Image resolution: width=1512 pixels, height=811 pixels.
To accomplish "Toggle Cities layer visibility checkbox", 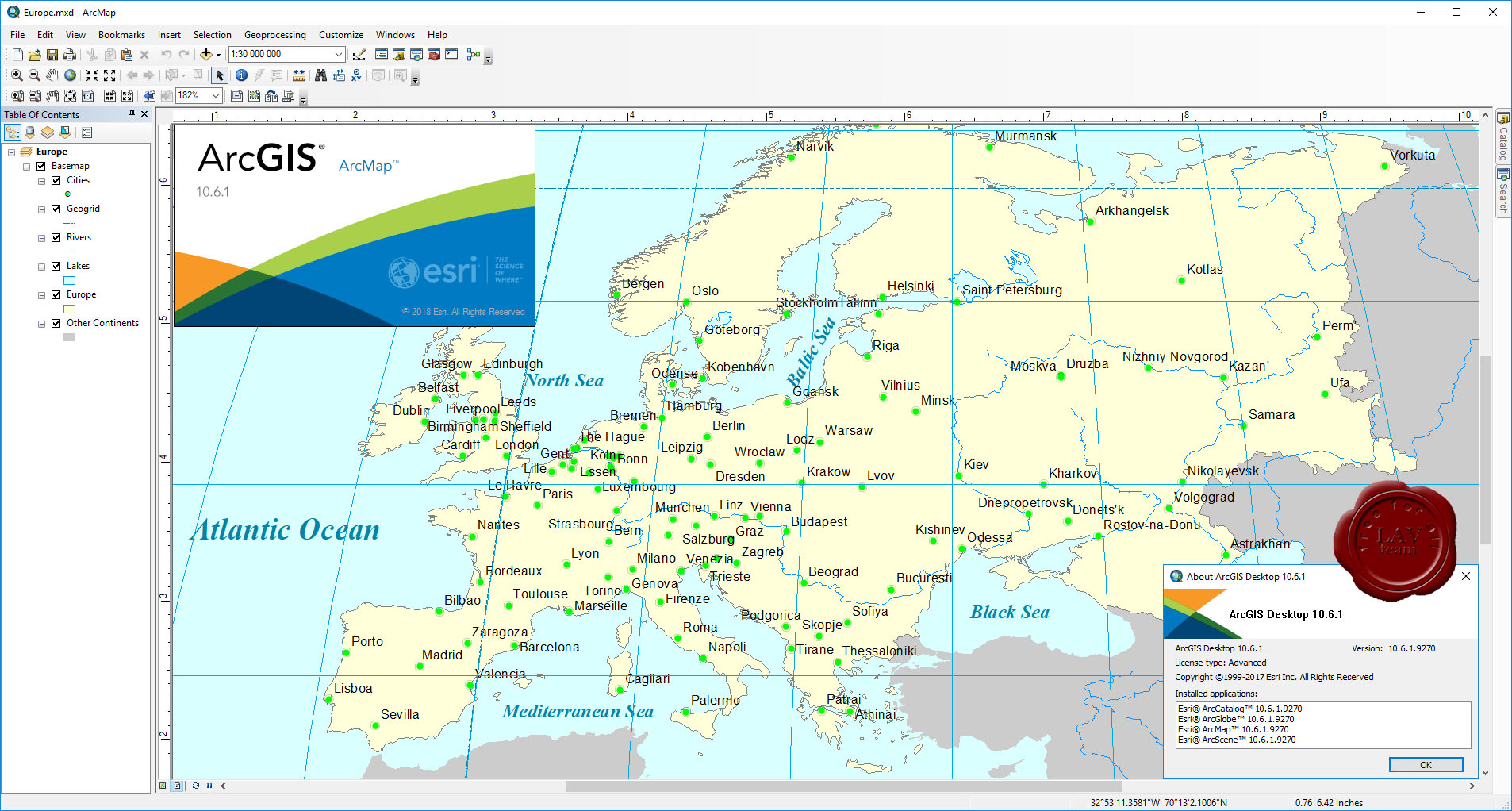I will tap(56, 180).
